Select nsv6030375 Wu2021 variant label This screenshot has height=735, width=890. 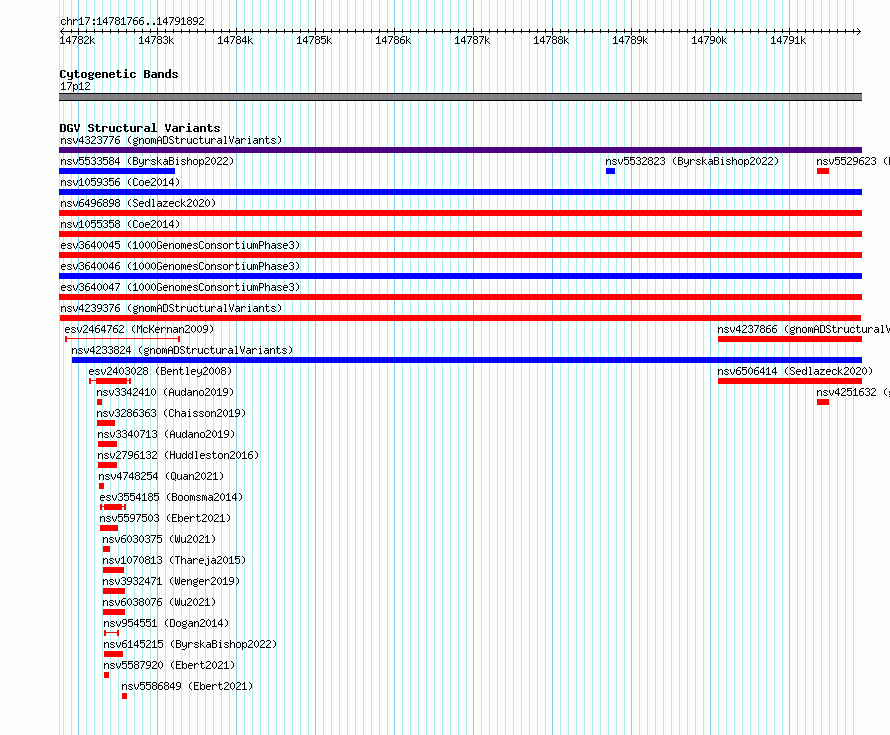tap(159, 539)
